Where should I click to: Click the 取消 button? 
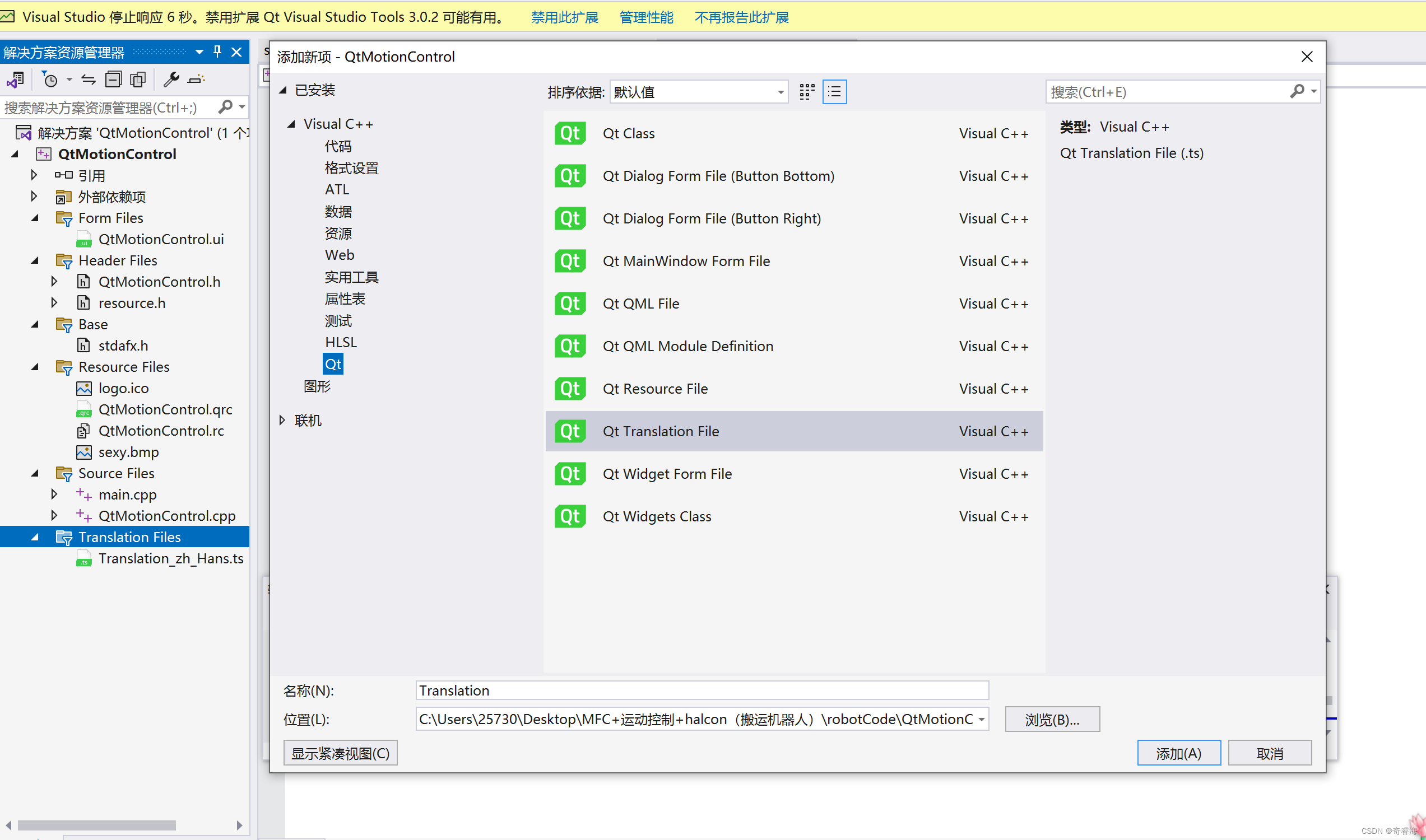(1269, 753)
